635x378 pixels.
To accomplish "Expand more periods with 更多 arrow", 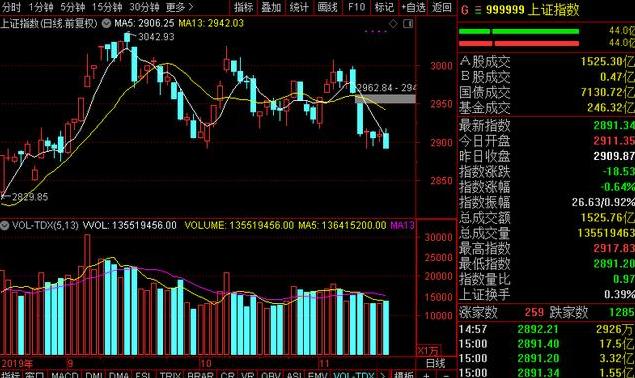I will pos(179,7).
